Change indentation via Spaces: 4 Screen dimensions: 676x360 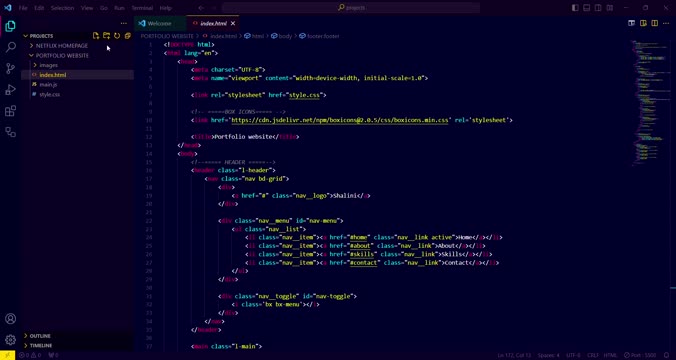coord(549,355)
